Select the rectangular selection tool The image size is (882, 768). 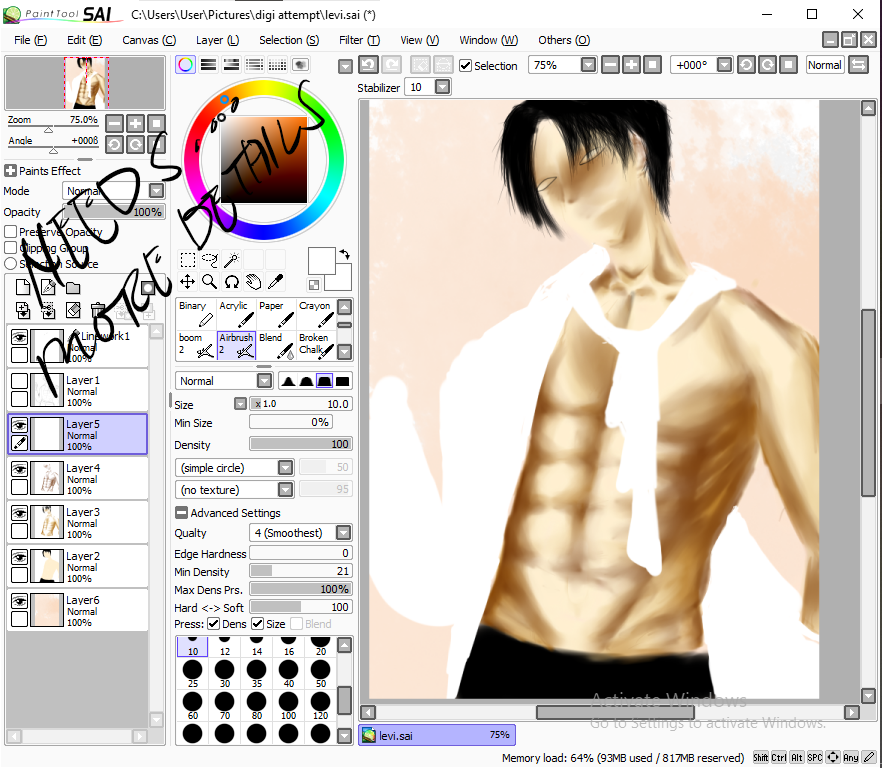[x=187, y=260]
